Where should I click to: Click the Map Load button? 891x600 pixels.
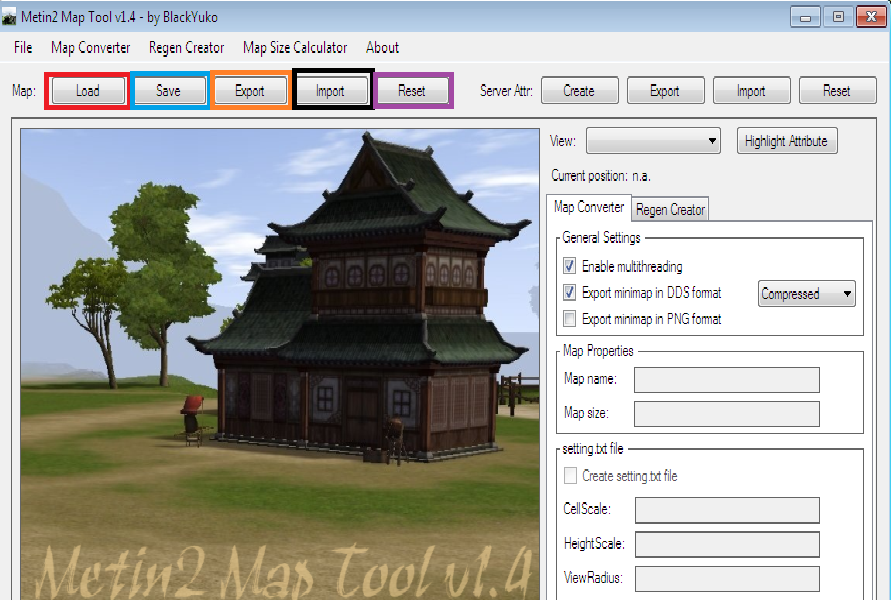coord(88,91)
